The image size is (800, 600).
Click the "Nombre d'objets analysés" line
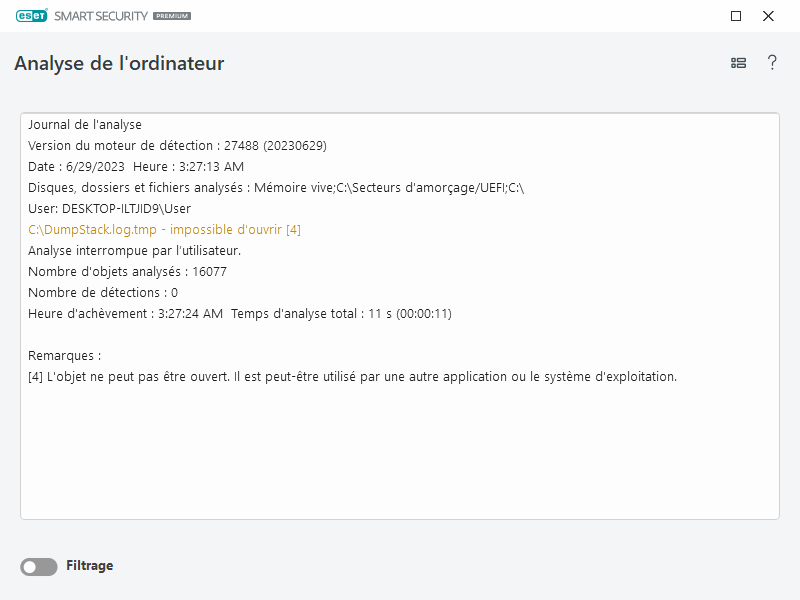coord(127,272)
